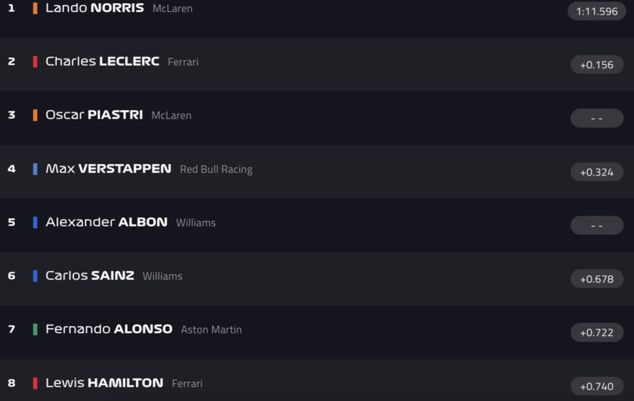Select the 1:11.596 lap time badge
The image size is (634, 401).
click(597, 11)
